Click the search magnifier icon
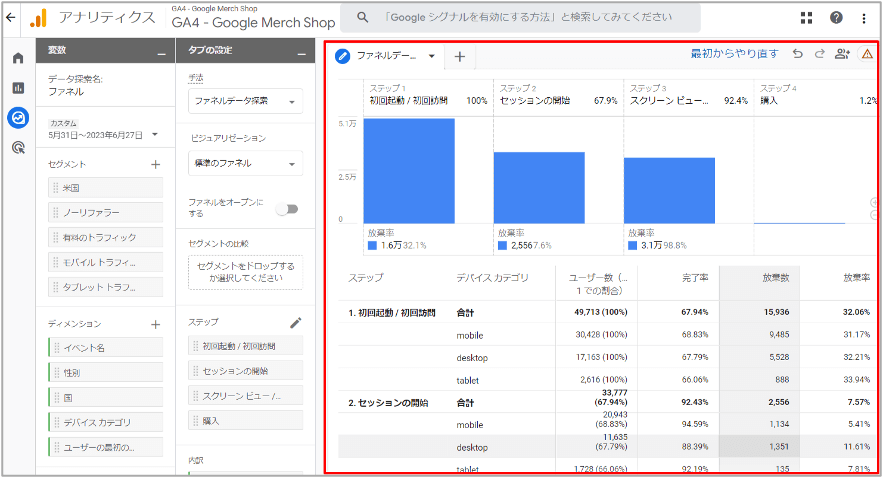Image resolution: width=882 pixels, height=478 pixels. (363, 17)
